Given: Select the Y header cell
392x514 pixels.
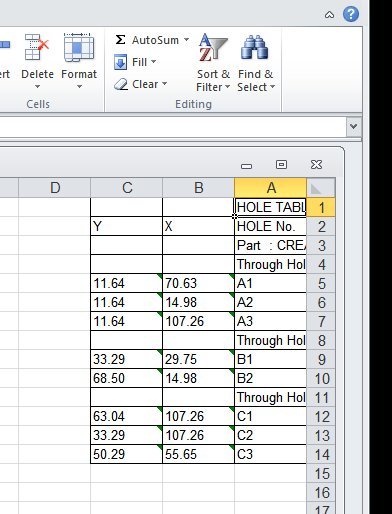Looking at the screenshot, I should pos(126,226).
